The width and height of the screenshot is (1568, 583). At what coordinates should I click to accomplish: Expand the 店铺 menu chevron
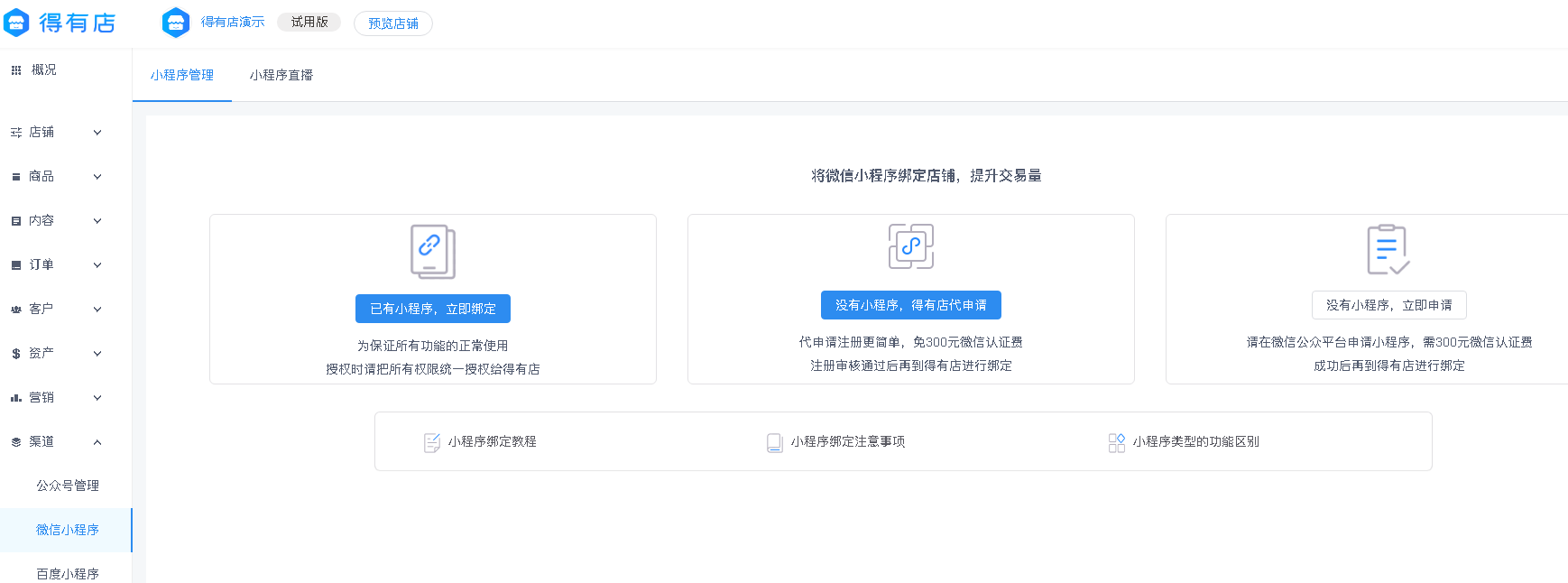pos(97,133)
